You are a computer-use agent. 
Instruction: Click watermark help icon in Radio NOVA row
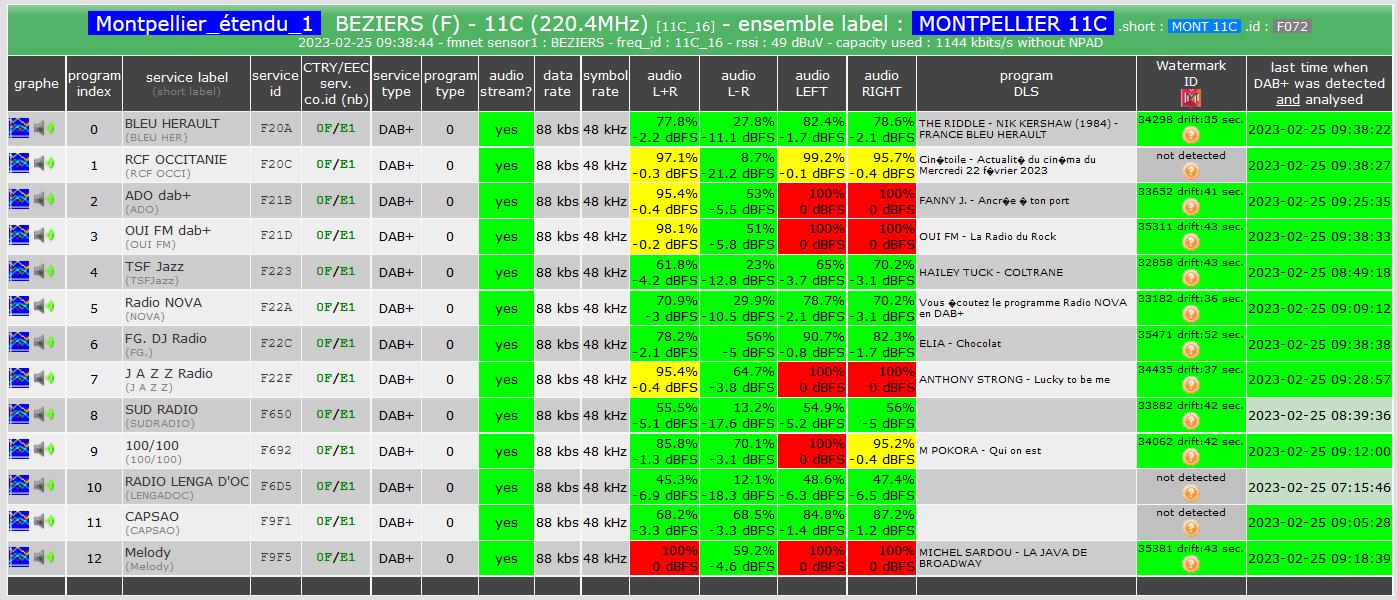click(1190, 314)
